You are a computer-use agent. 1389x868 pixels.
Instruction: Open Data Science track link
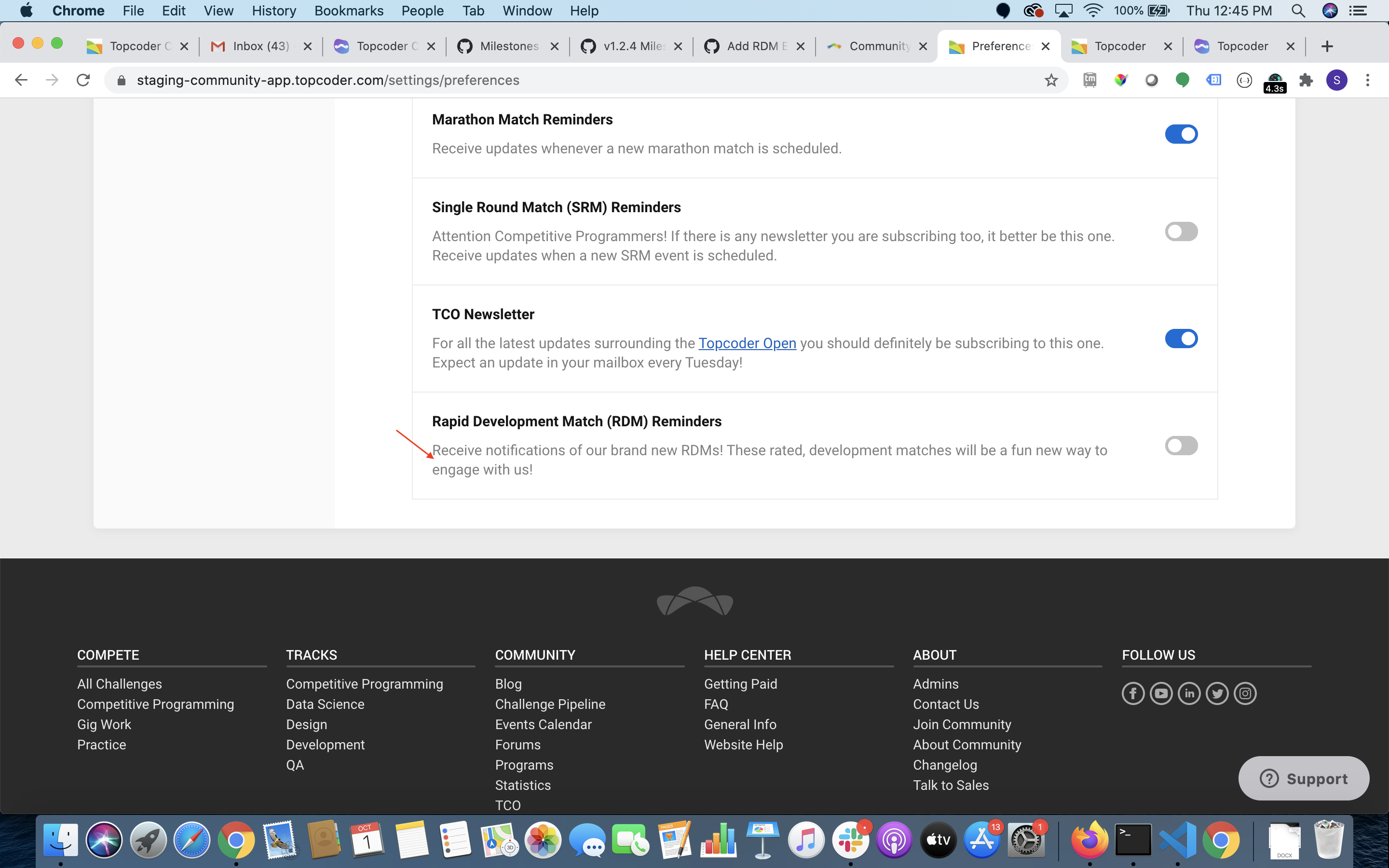point(325,705)
